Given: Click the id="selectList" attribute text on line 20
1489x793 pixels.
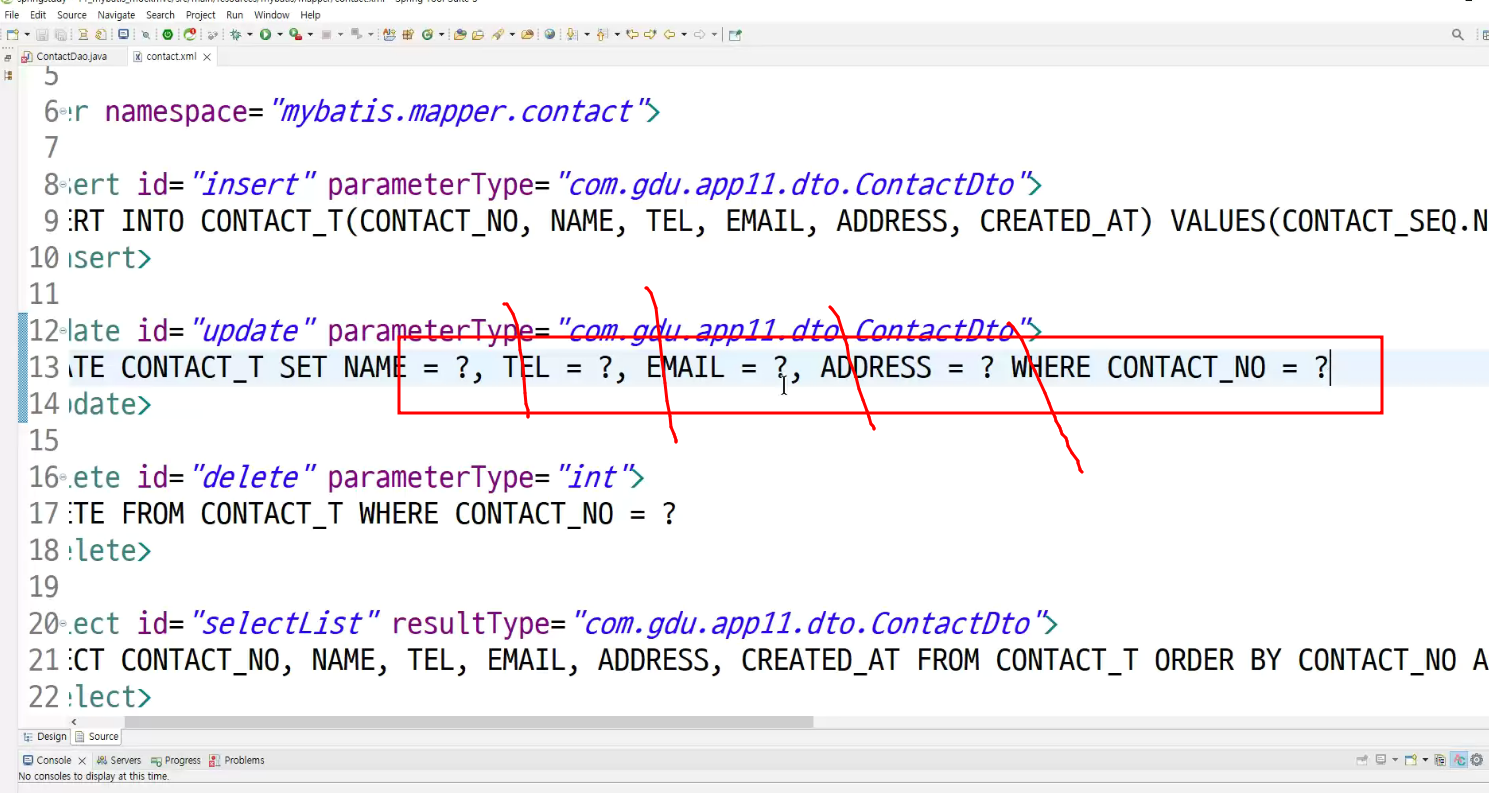Looking at the screenshot, I should tap(259, 624).
